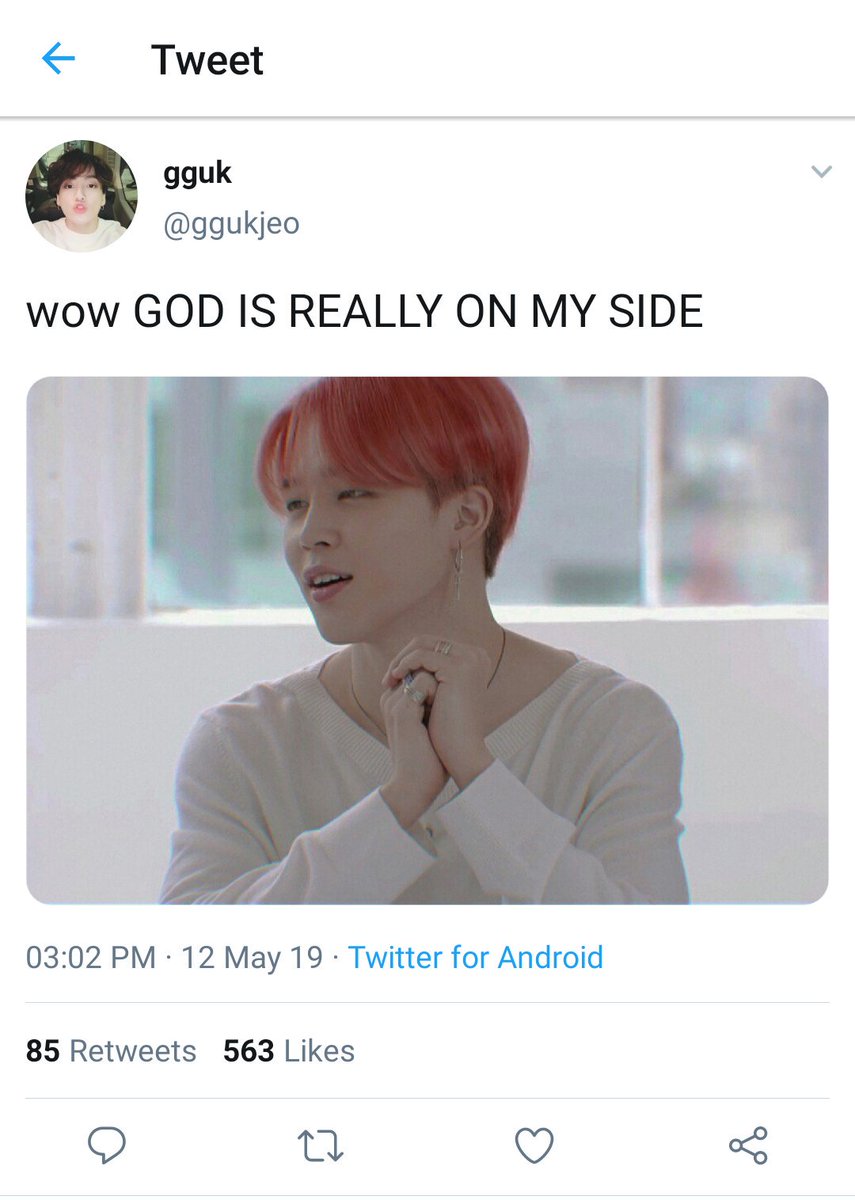This screenshot has height=1200, width=855.
Task: Open profile via display name gguk
Action: [197, 172]
